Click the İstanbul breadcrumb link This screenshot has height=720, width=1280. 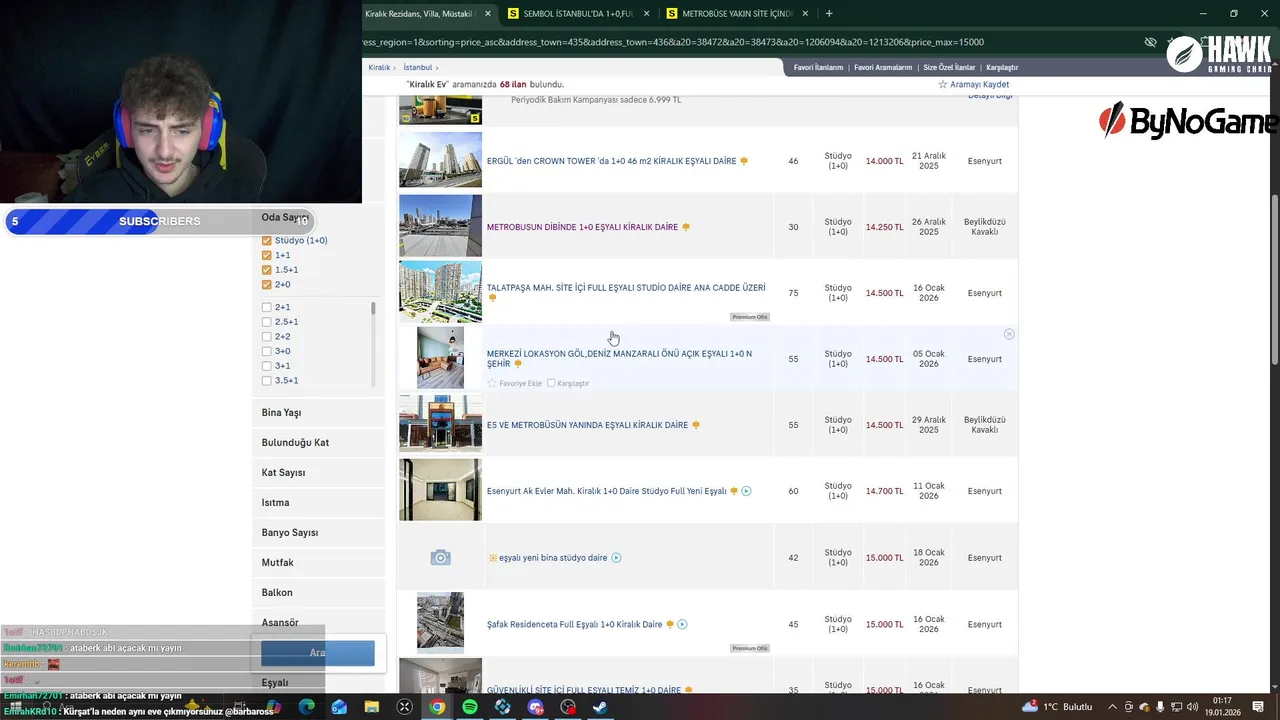[418, 68]
